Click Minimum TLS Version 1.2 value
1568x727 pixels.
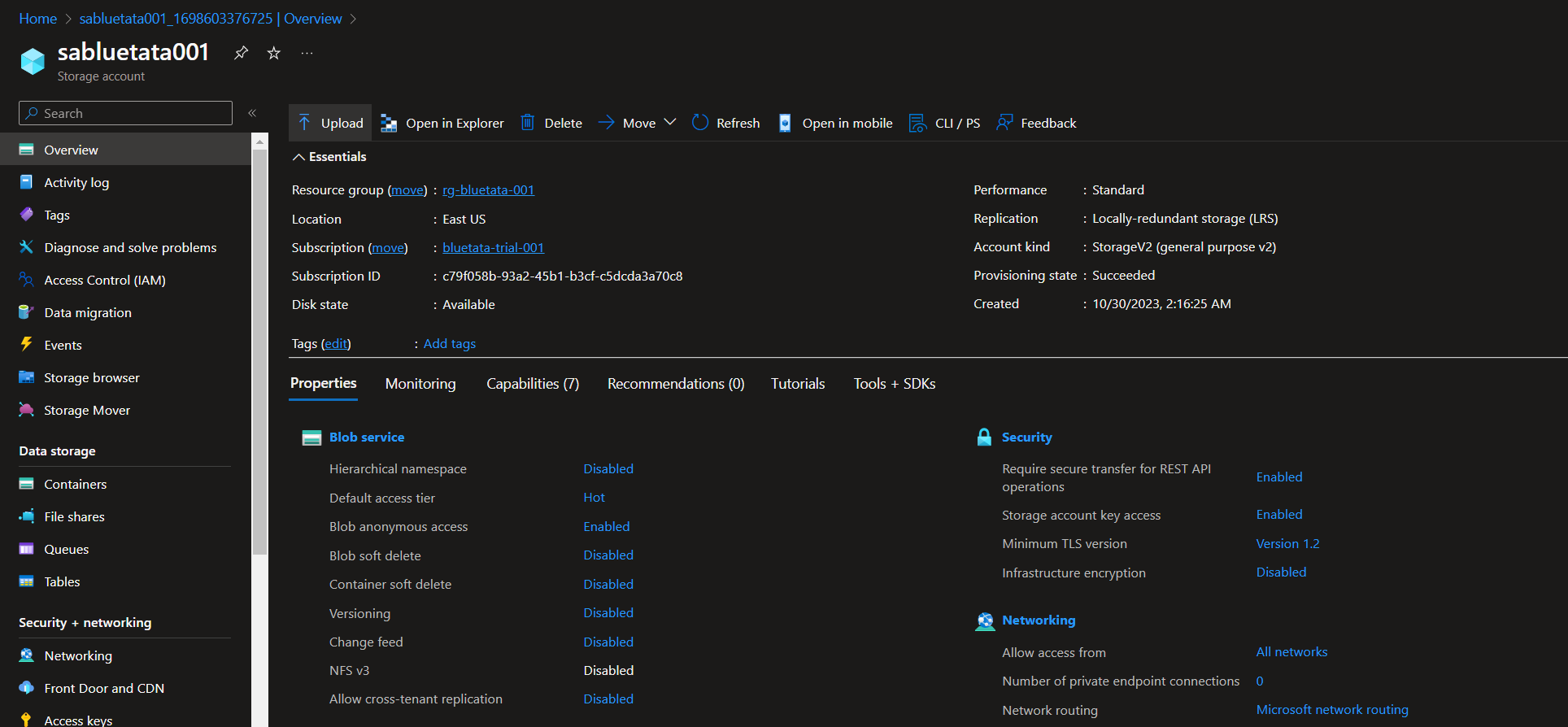click(1288, 544)
